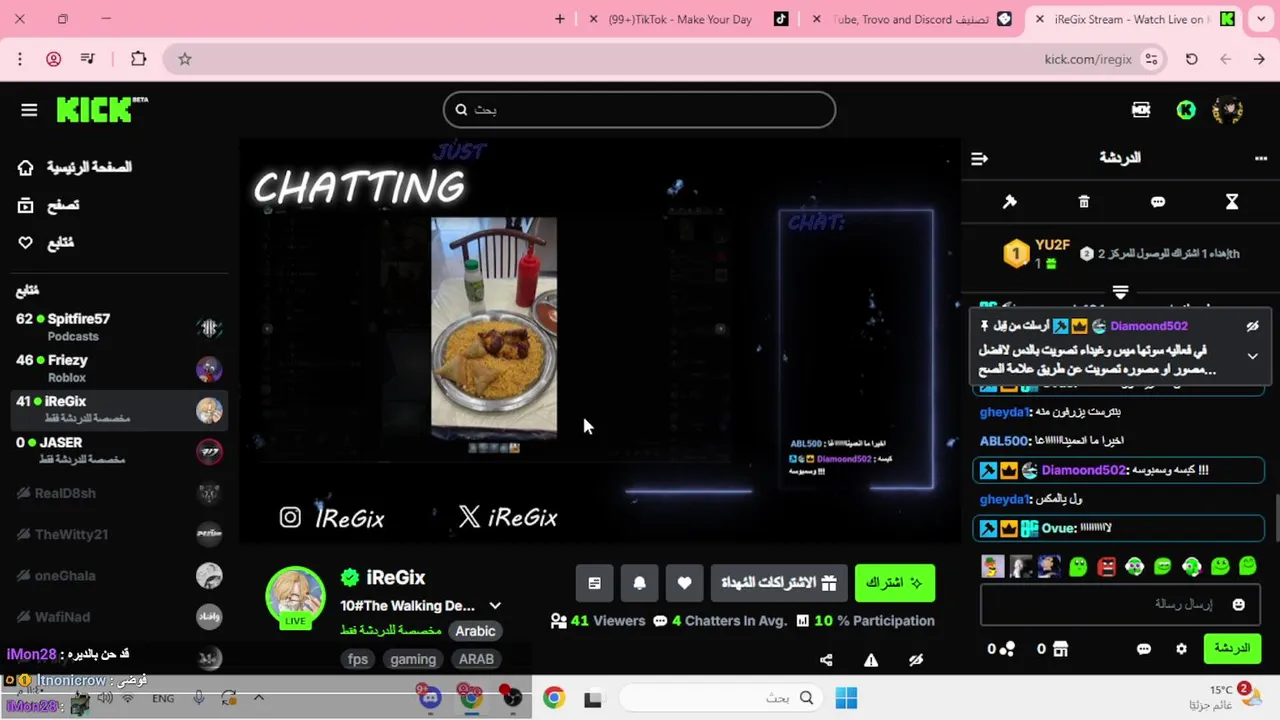Click the Arabic language tag
This screenshot has height=720, width=1280.
(x=475, y=631)
